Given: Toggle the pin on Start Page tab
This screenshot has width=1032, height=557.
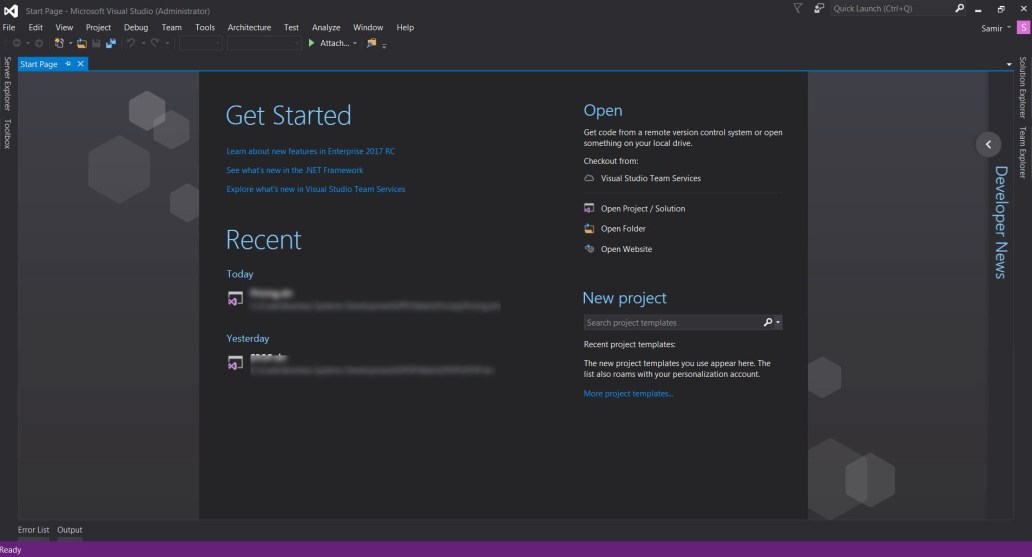Looking at the screenshot, I should pyautogui.click(x=68, y=64).
